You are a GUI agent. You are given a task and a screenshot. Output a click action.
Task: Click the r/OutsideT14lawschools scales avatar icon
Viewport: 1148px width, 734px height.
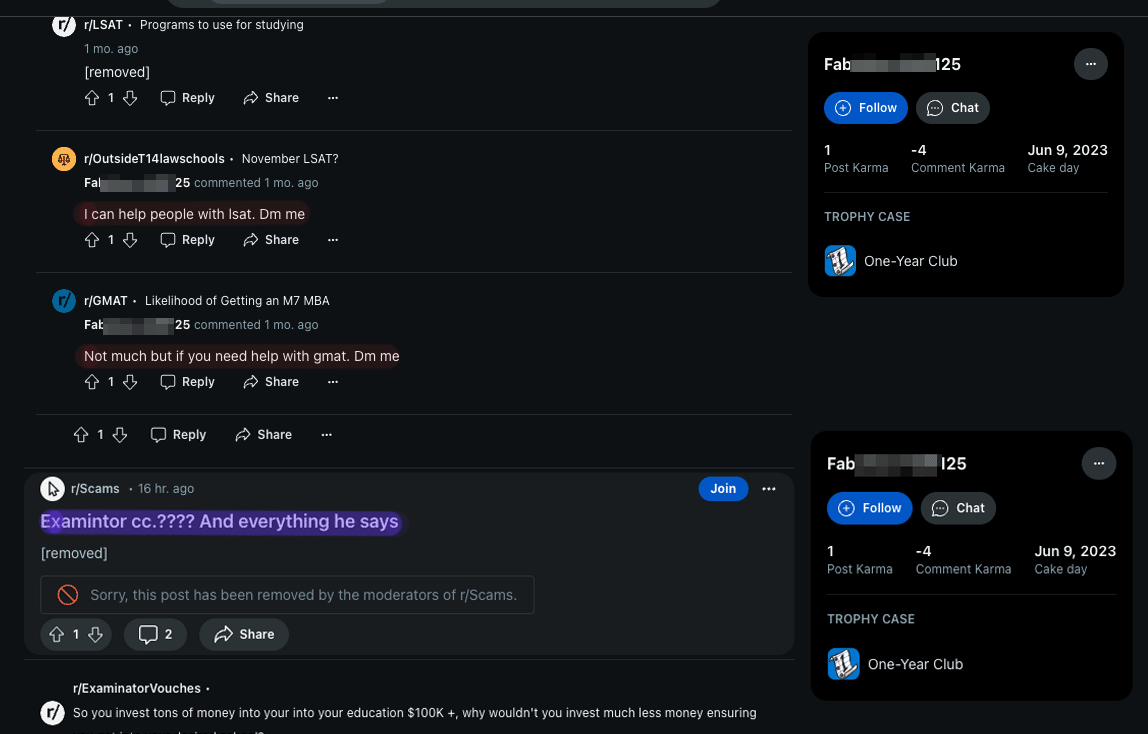(64, 159)
